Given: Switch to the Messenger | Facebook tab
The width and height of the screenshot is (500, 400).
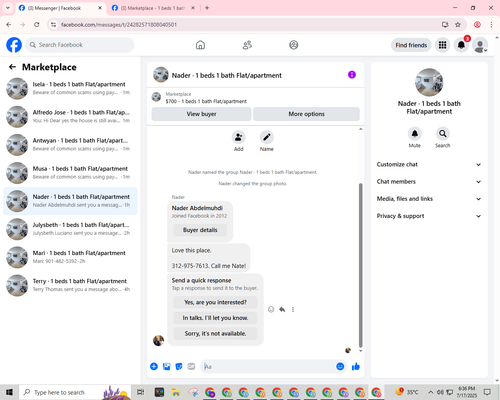Looking at the screenshot, I should (61, 8).
